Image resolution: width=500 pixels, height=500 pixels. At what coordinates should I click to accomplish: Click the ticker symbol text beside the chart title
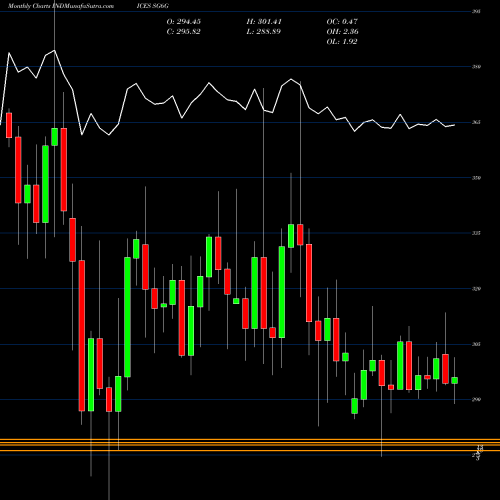[153, 6]
